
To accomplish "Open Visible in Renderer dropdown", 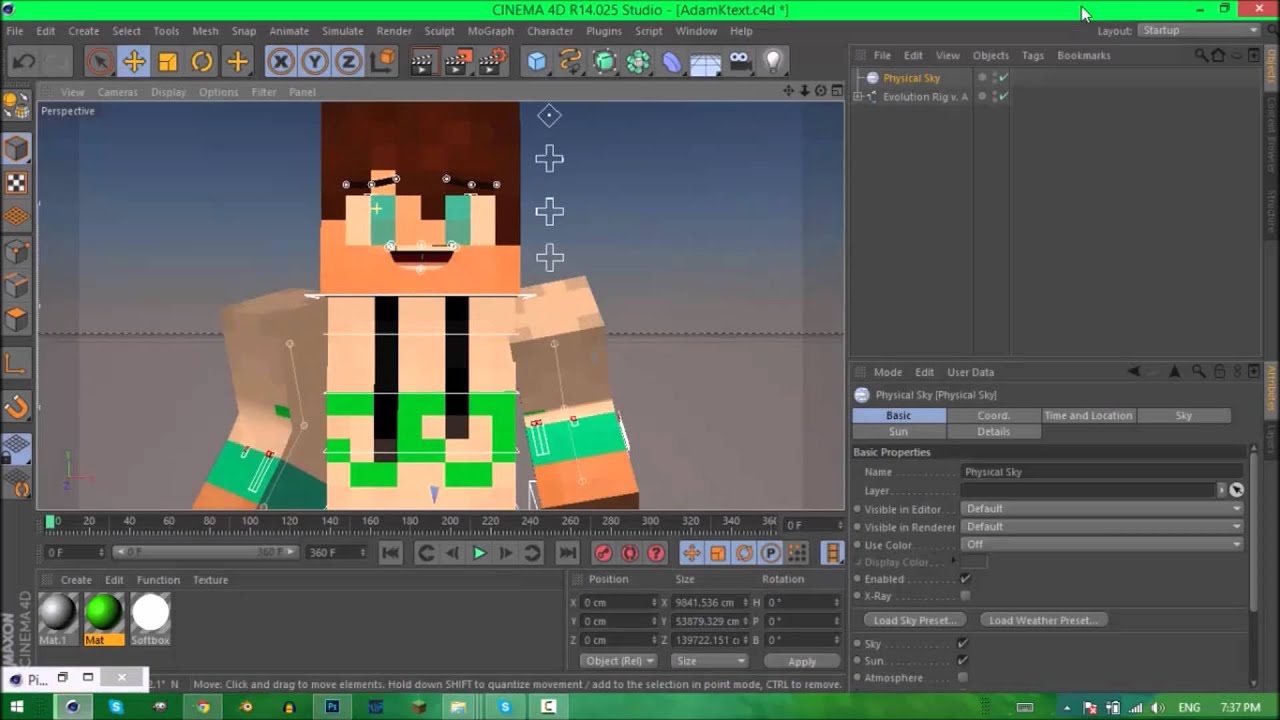I will pyautogui.click(x=1102, y=527).
